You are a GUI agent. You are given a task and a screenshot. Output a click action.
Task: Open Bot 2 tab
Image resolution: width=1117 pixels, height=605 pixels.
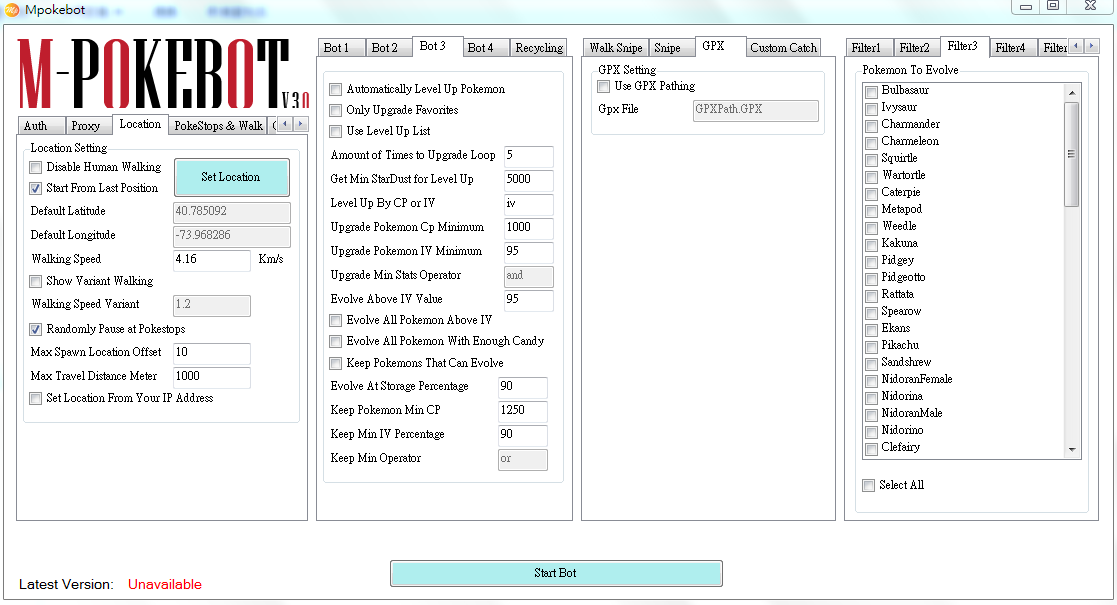[390, 48]
